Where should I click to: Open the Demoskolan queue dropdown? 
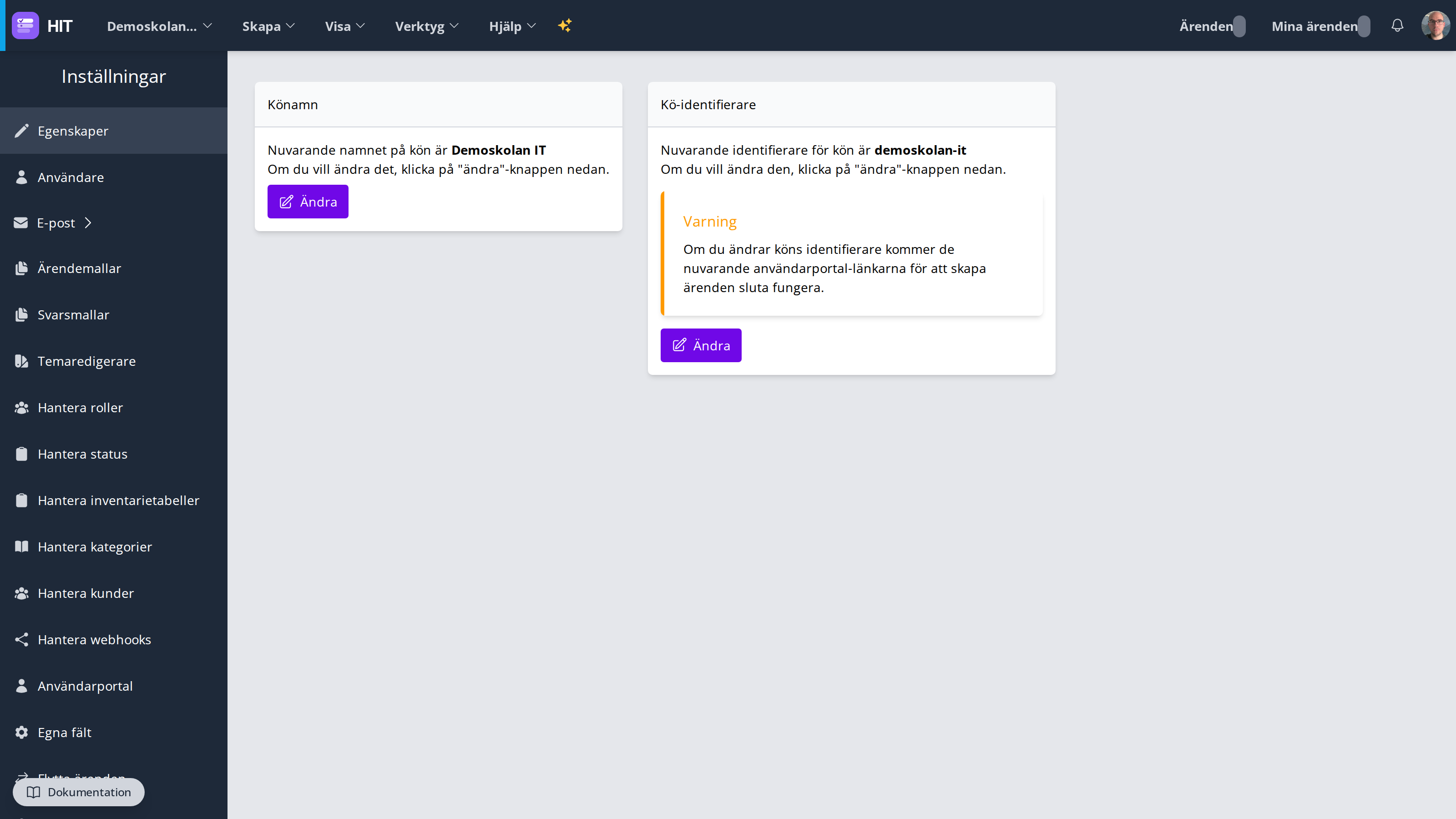click(x=159, y=26)
